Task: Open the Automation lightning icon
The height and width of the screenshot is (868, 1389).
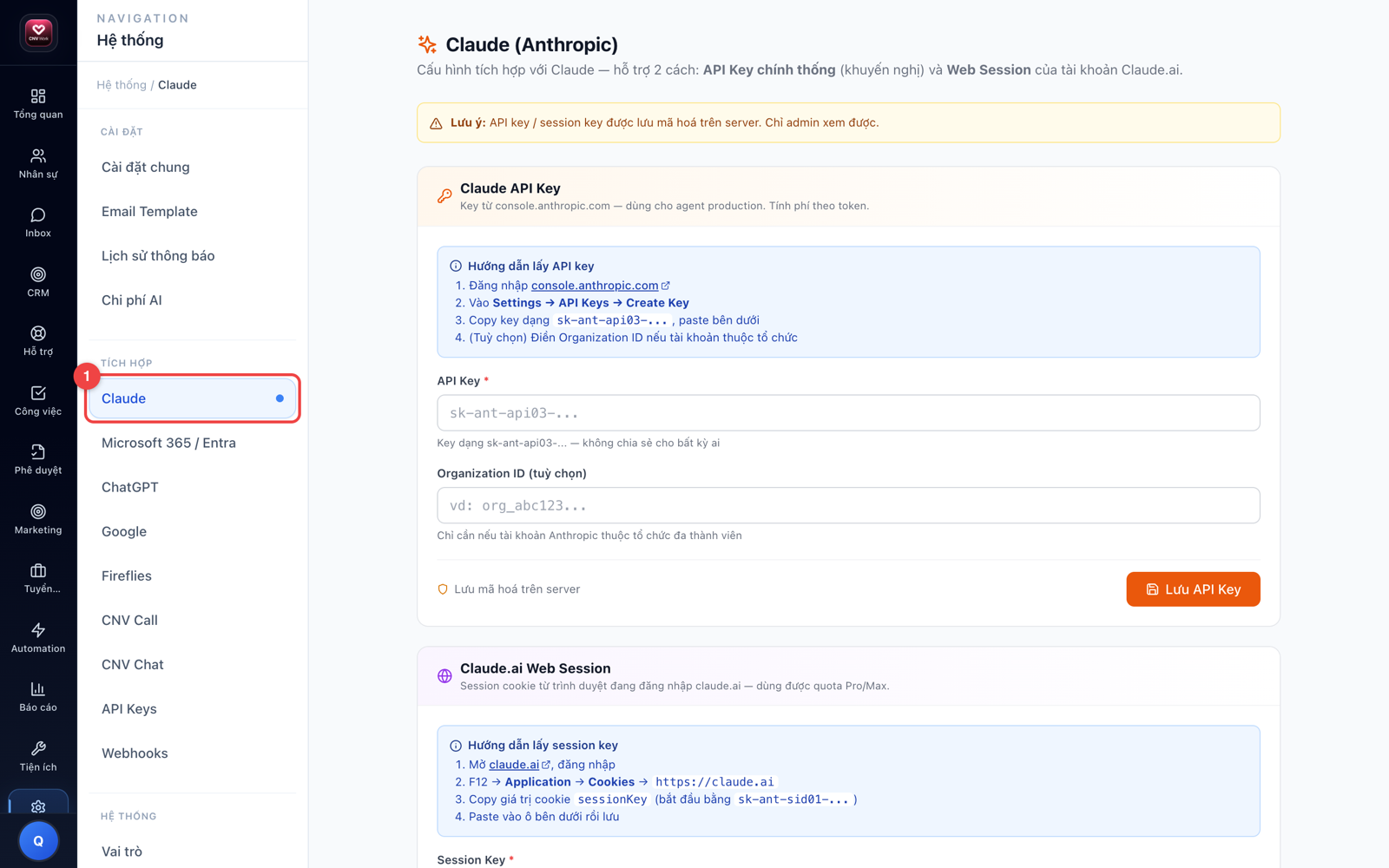Action: point(38,630)
